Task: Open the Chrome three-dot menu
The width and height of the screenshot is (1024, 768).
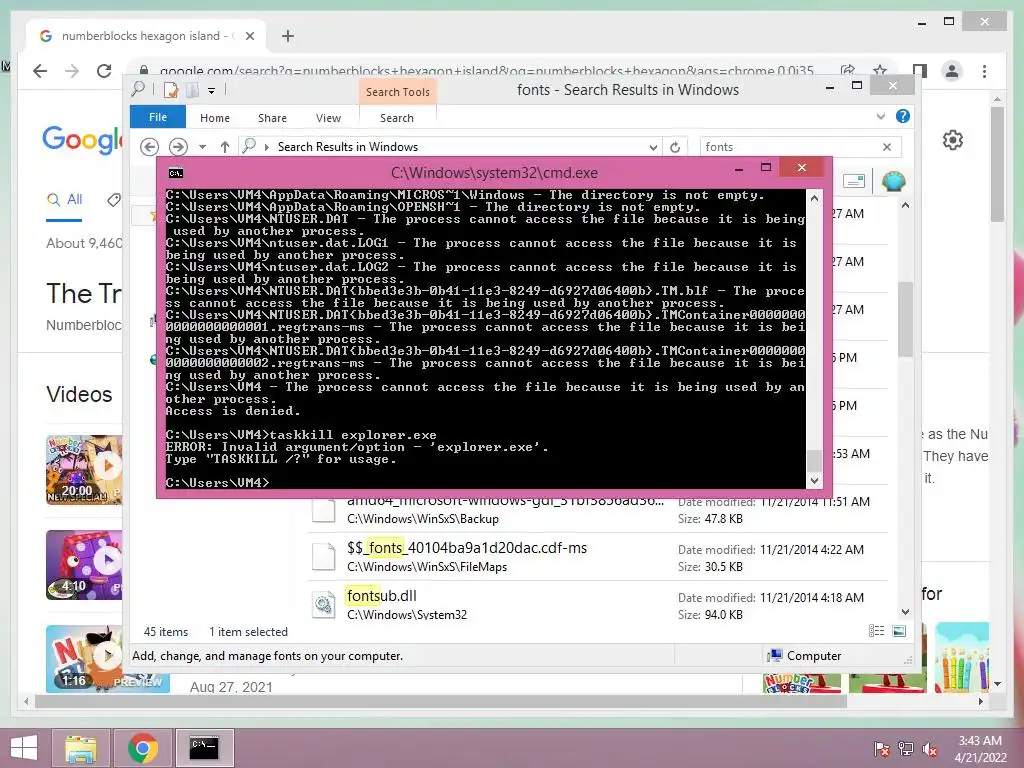Action: (984, 71)
